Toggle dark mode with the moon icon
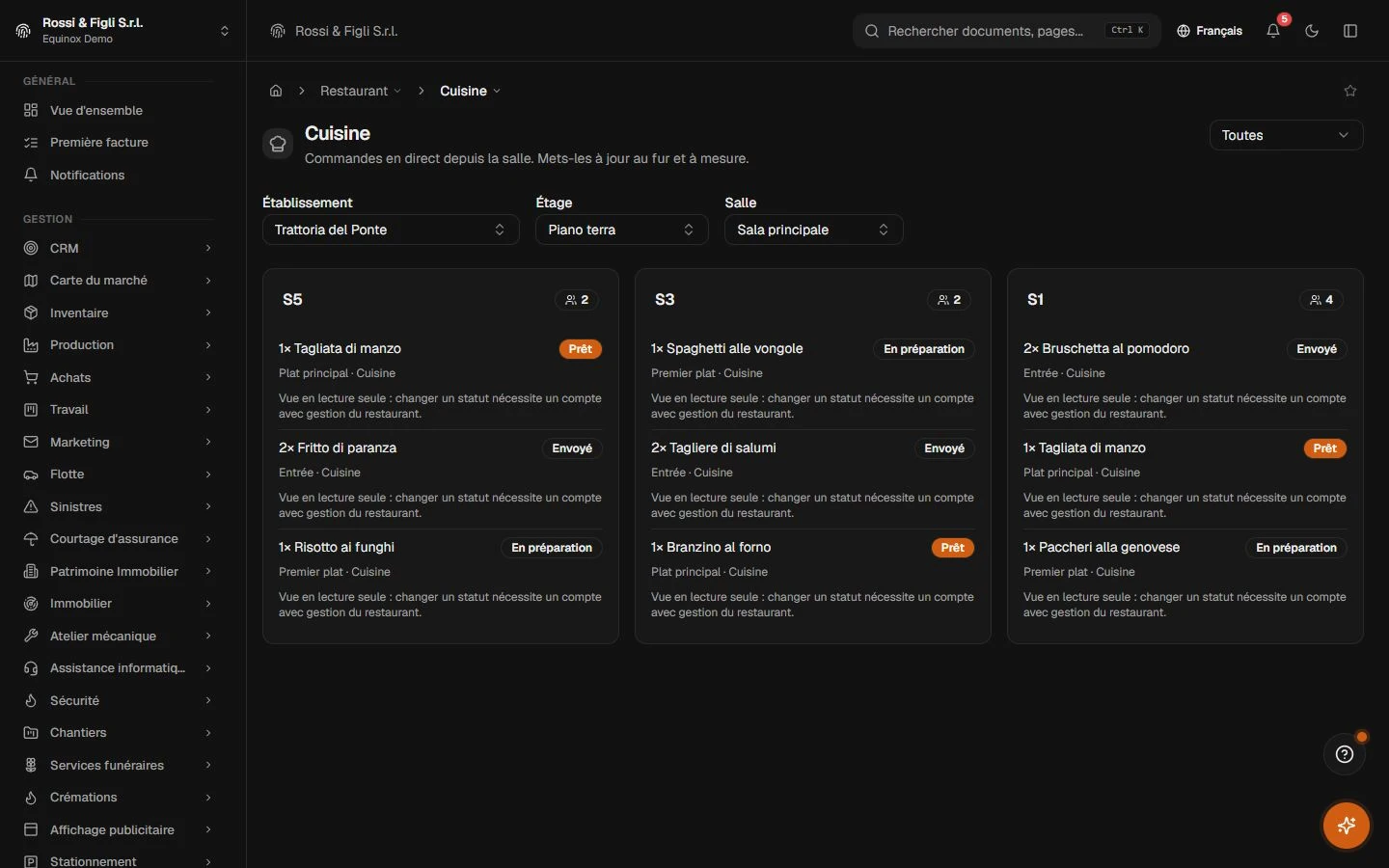 (1312, 31)
